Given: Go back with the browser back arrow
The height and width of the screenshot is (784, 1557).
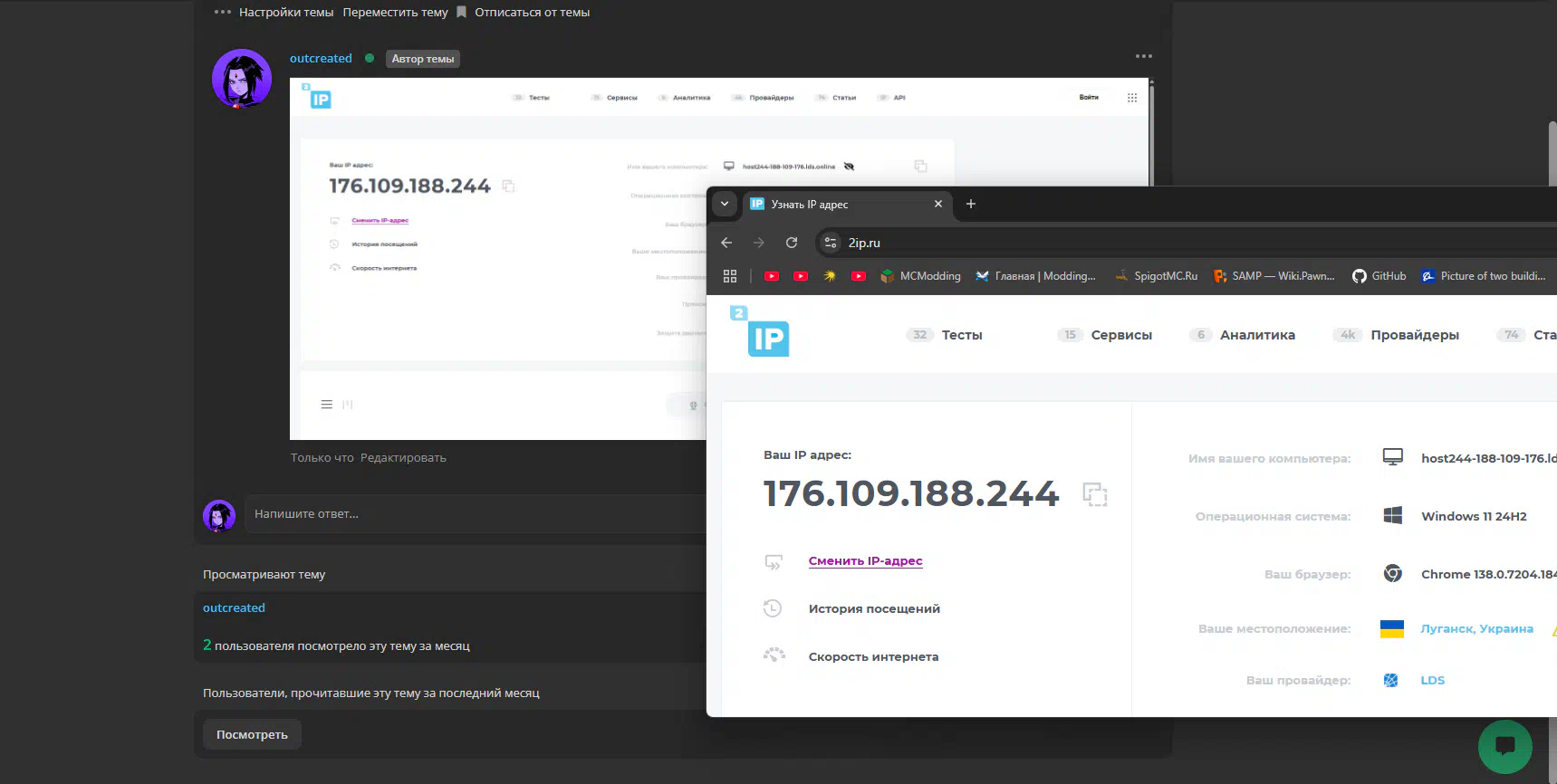Looking at the screenshot, I should tap(726, 243).
